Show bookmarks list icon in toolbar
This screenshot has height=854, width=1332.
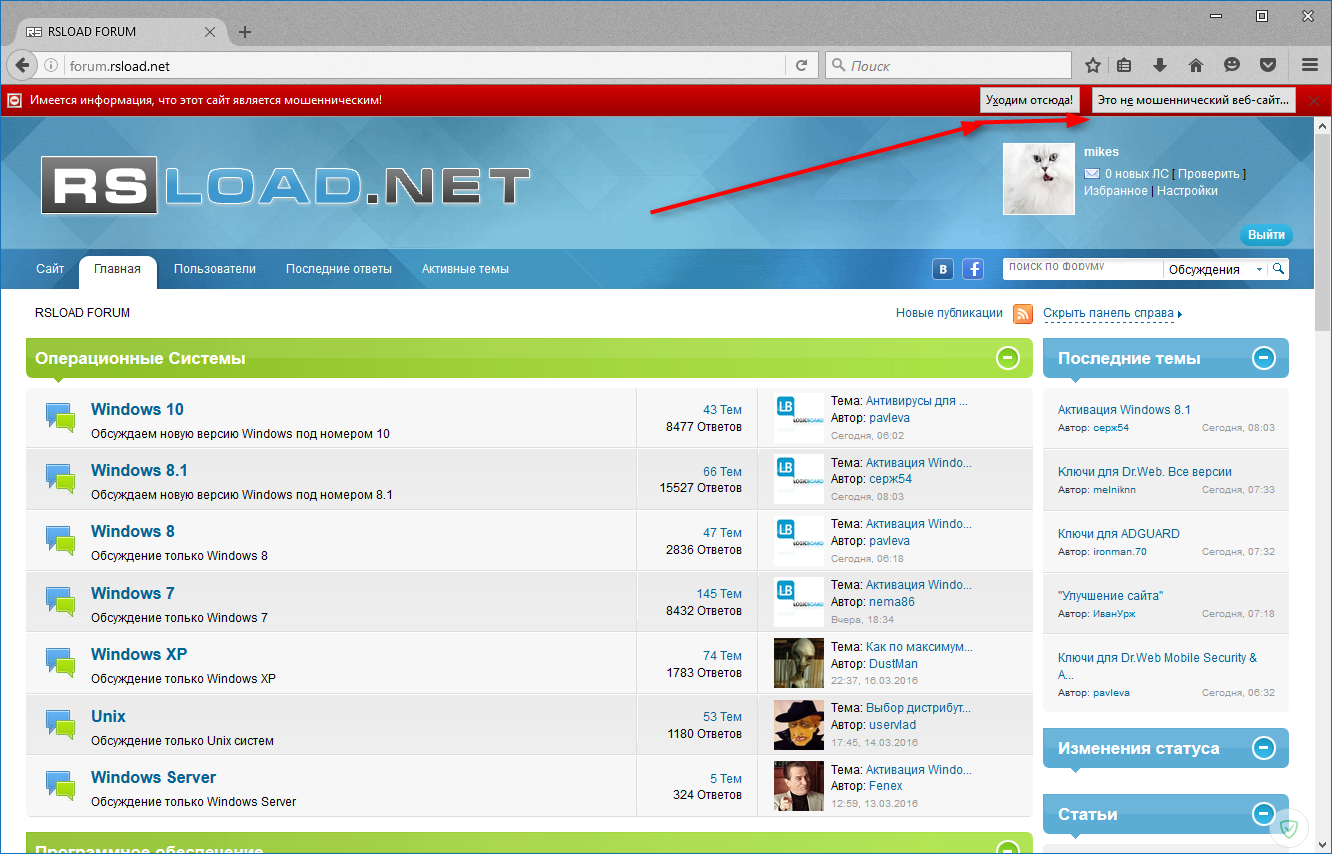click(1124, 66)
